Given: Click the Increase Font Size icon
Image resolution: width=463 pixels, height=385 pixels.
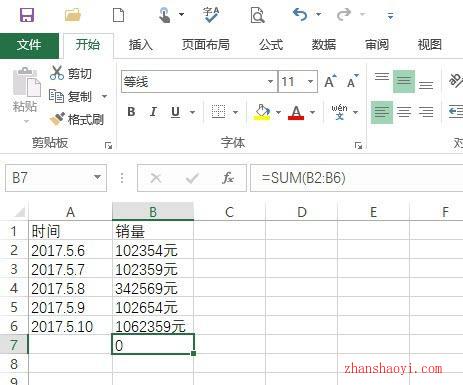Looking at the screenshot, I should click(330, 81).
